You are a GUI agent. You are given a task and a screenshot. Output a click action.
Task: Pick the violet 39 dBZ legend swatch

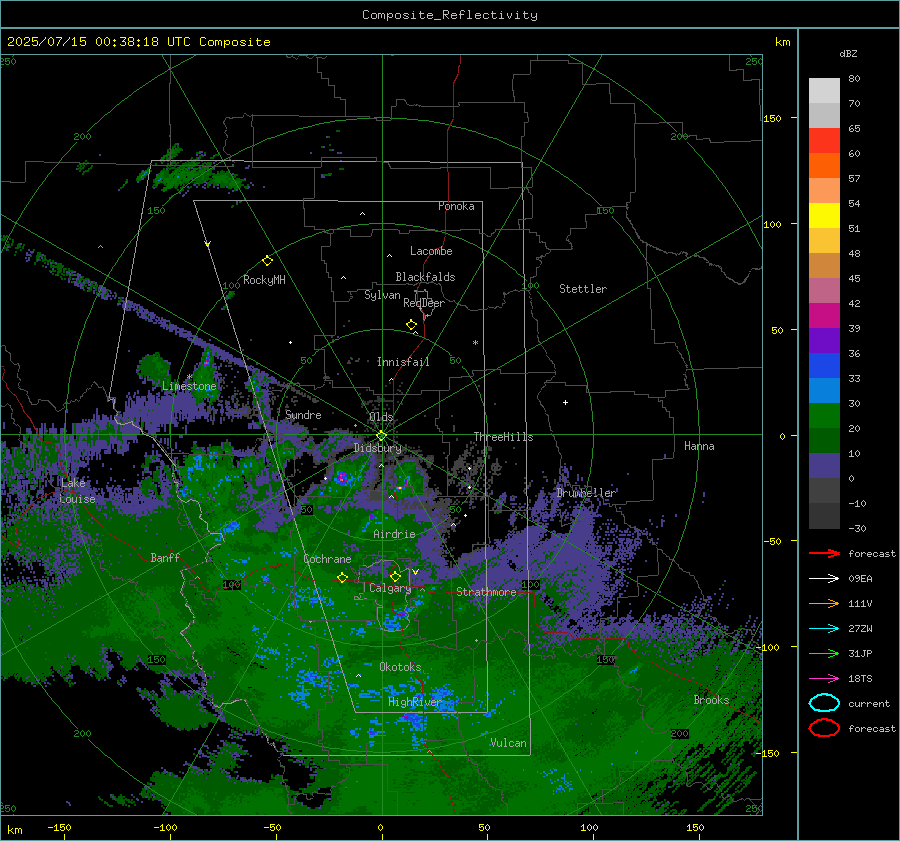(824, 340)
